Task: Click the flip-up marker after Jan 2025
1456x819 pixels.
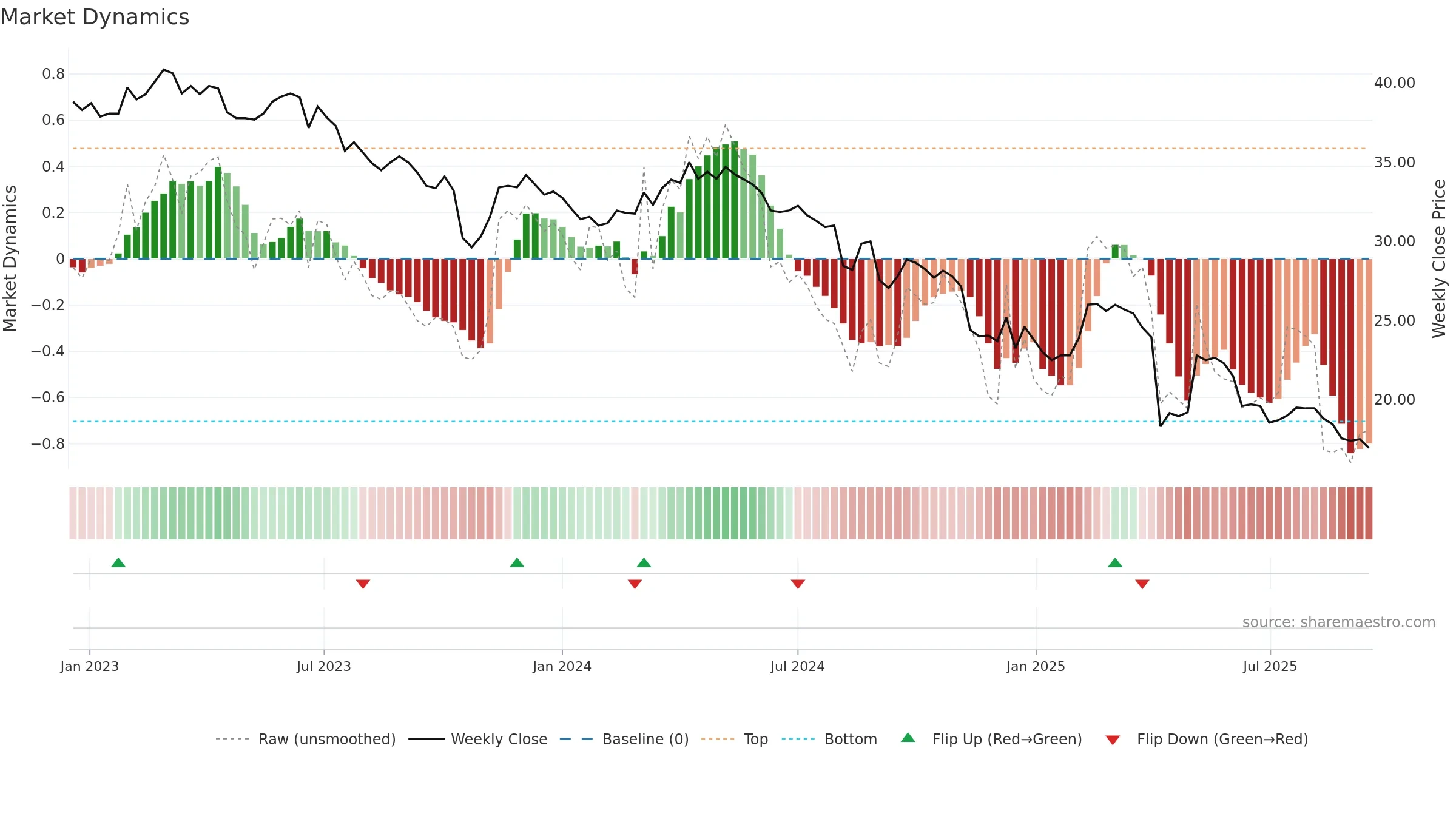Action: (x=1115, y=562)
